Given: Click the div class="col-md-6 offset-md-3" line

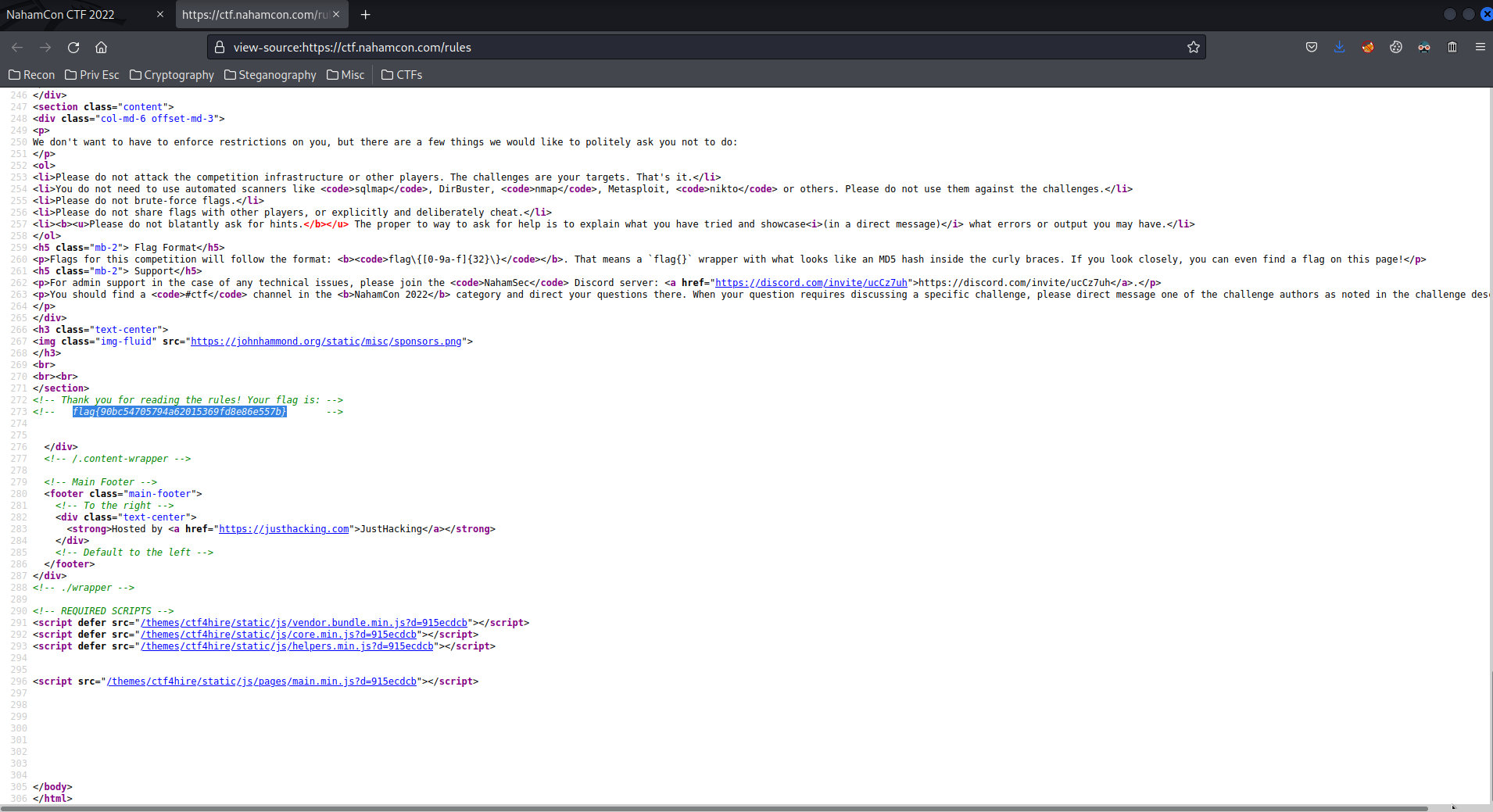Looking at the screenshot, I should [128, 119].
